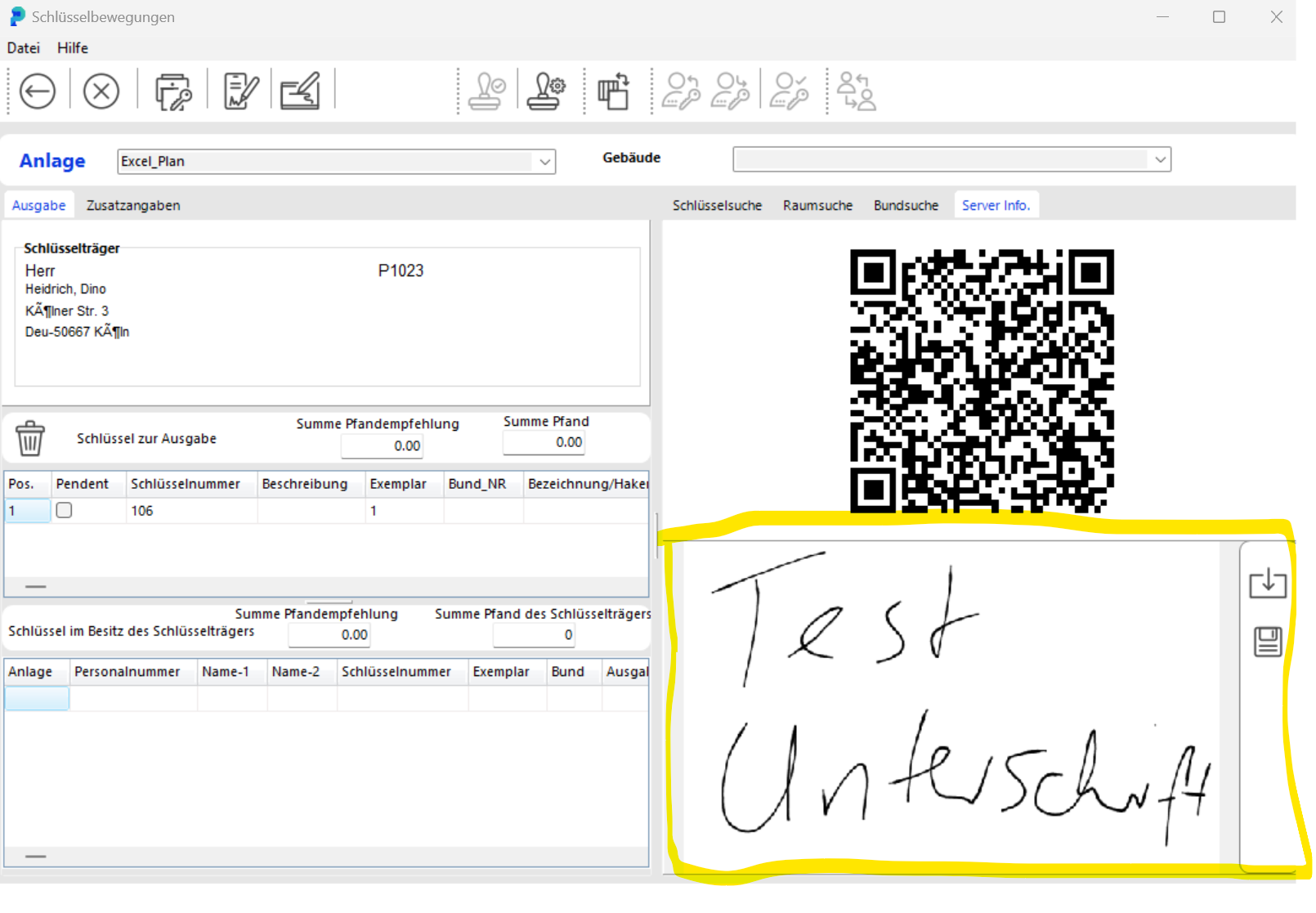Select the Server Info. tab

pos(996,205)
